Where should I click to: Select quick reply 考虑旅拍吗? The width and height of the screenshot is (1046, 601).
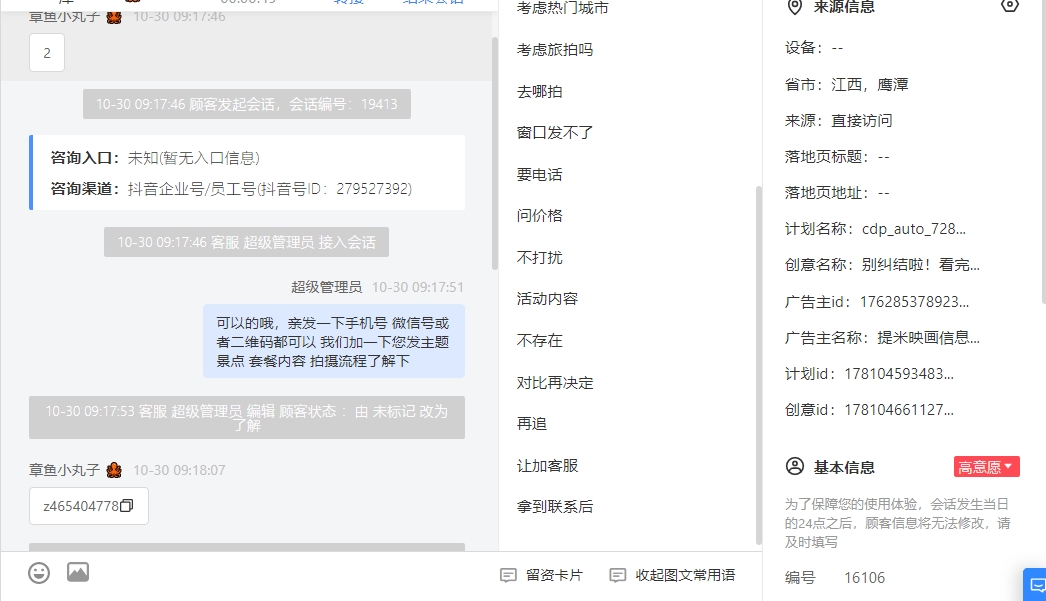tap(555, 49)
